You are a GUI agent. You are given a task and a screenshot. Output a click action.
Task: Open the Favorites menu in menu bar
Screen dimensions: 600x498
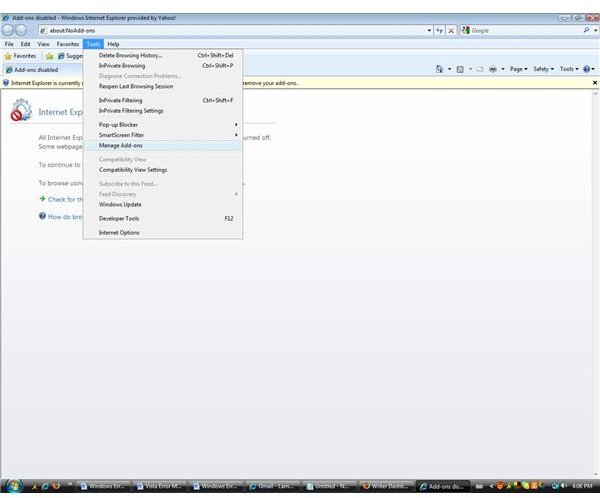68,44
